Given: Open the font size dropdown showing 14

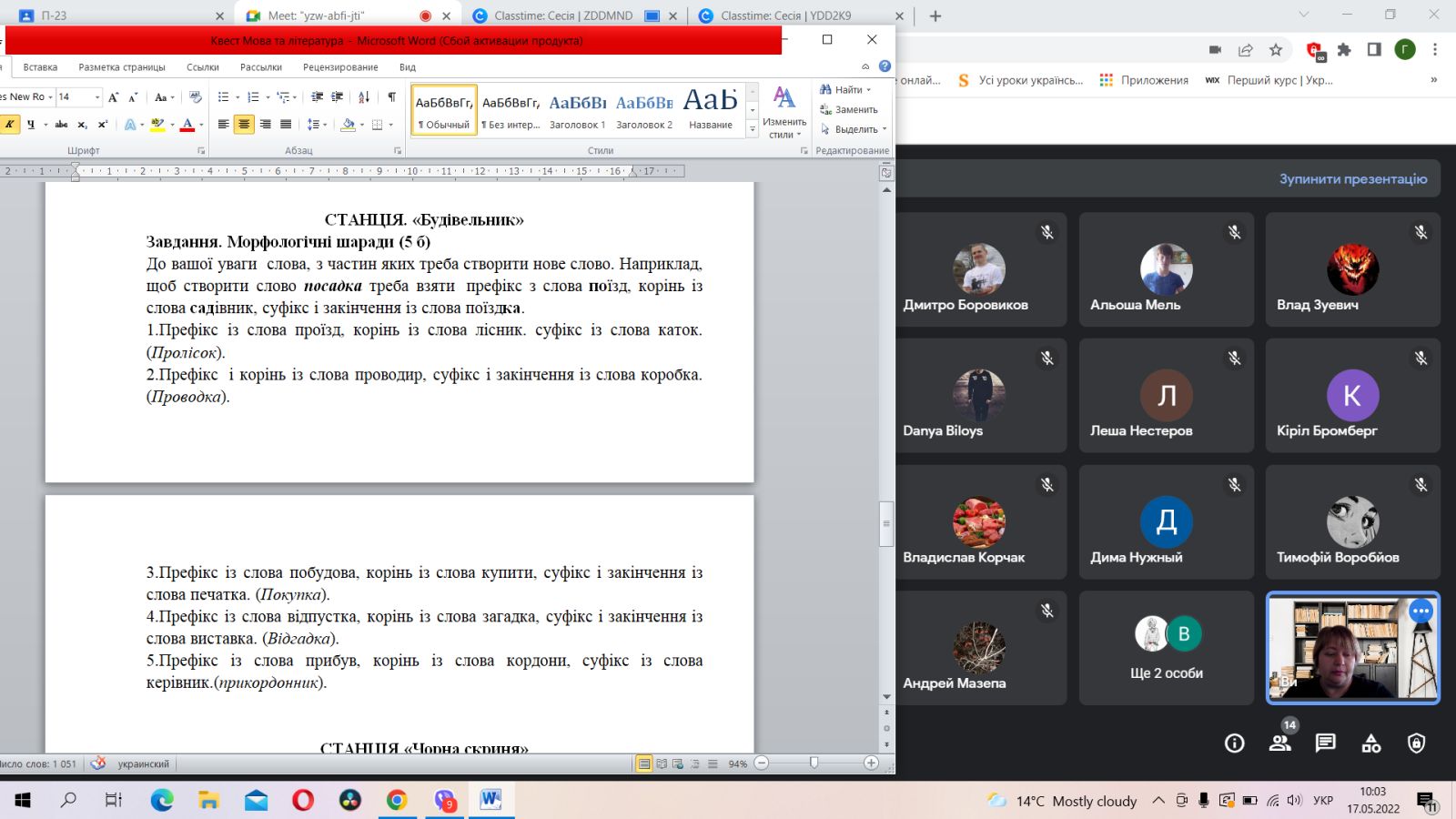Looking at the screenshot, I should pyautogui.click(x=97, y=97).
